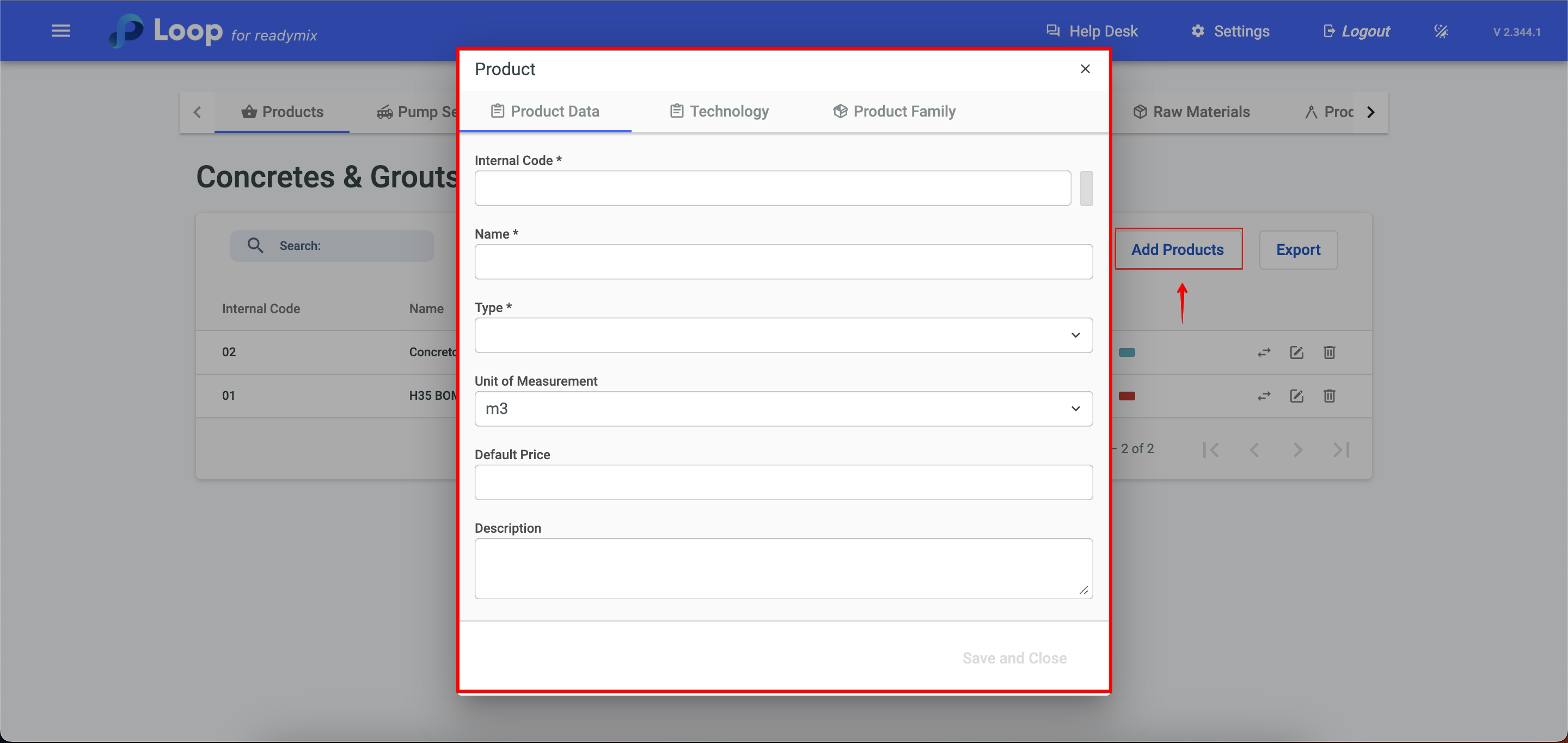1568x743 pixels.
Task: Open Settings via gear icon
Action: click(x=1197, y=31)
